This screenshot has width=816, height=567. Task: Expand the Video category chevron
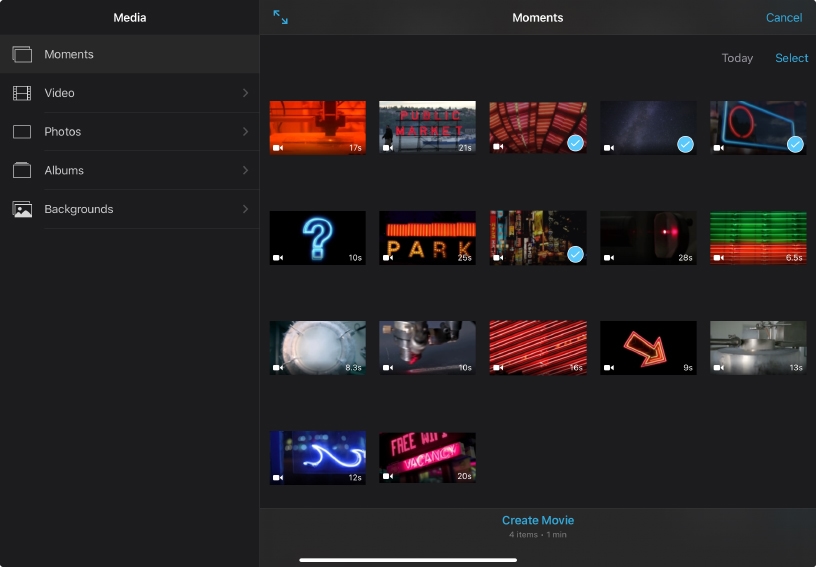(245, 93)
